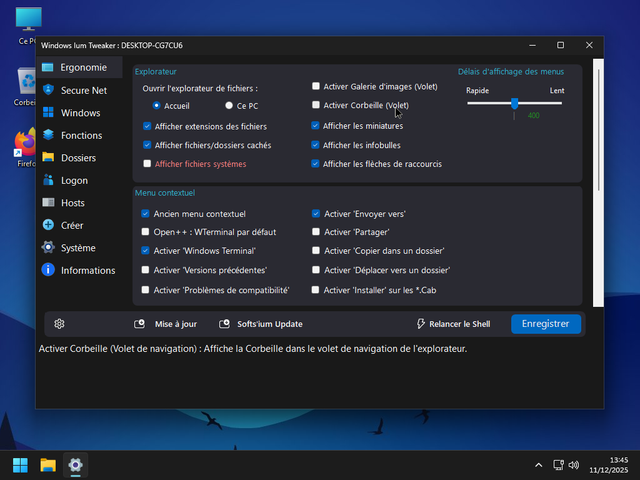640x480 pixels.
Task: Check Activer 'Déplacer vers un dossier'
Action: 316,270
